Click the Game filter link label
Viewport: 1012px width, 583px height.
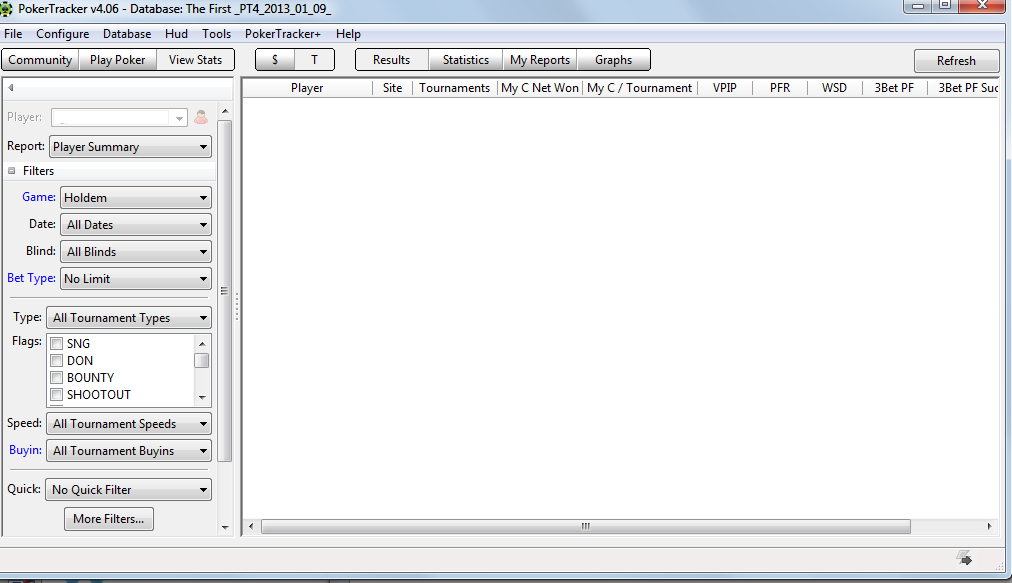coord(39,197)
